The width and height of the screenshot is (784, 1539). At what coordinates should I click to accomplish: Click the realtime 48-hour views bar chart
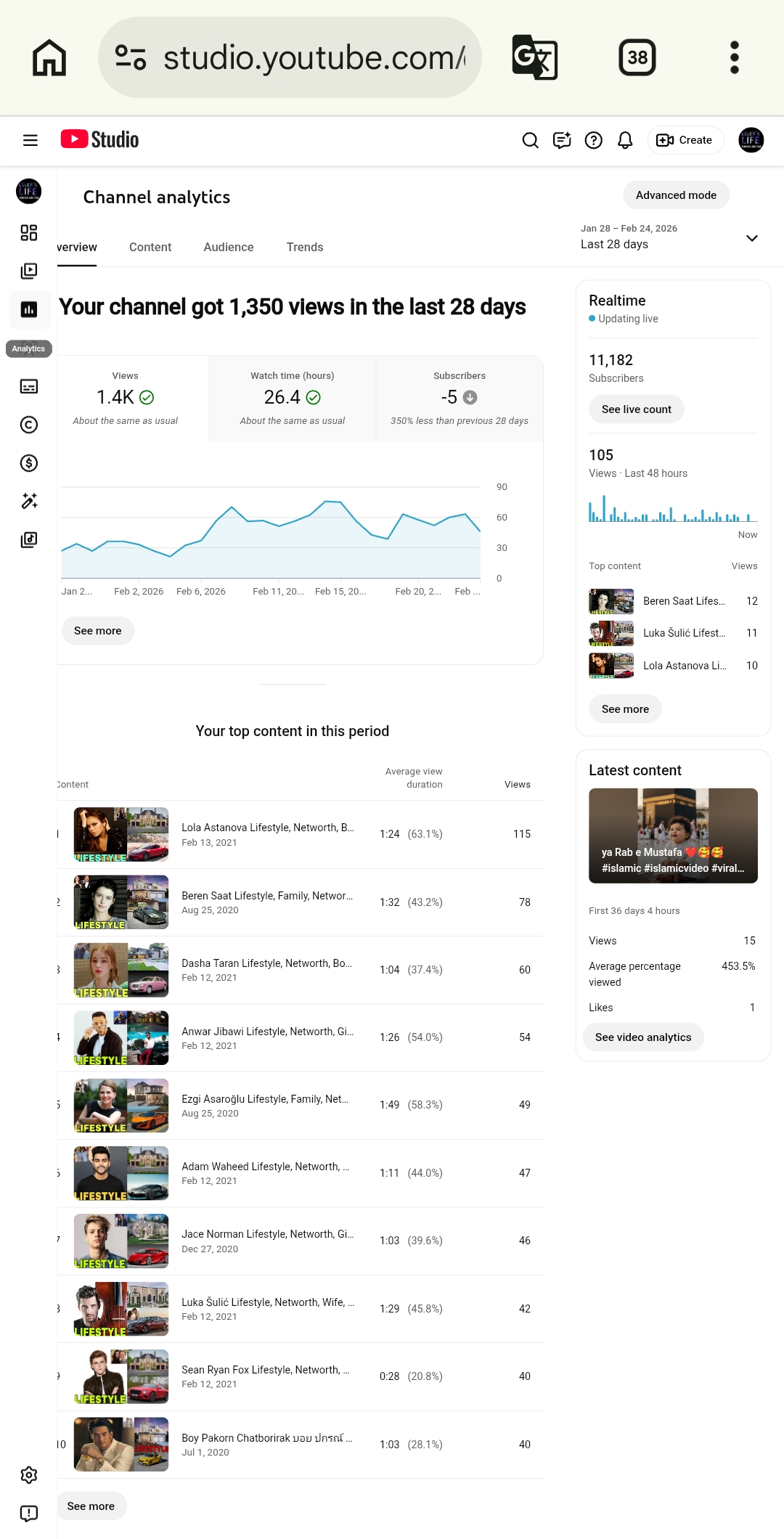(x=673, y=509)
